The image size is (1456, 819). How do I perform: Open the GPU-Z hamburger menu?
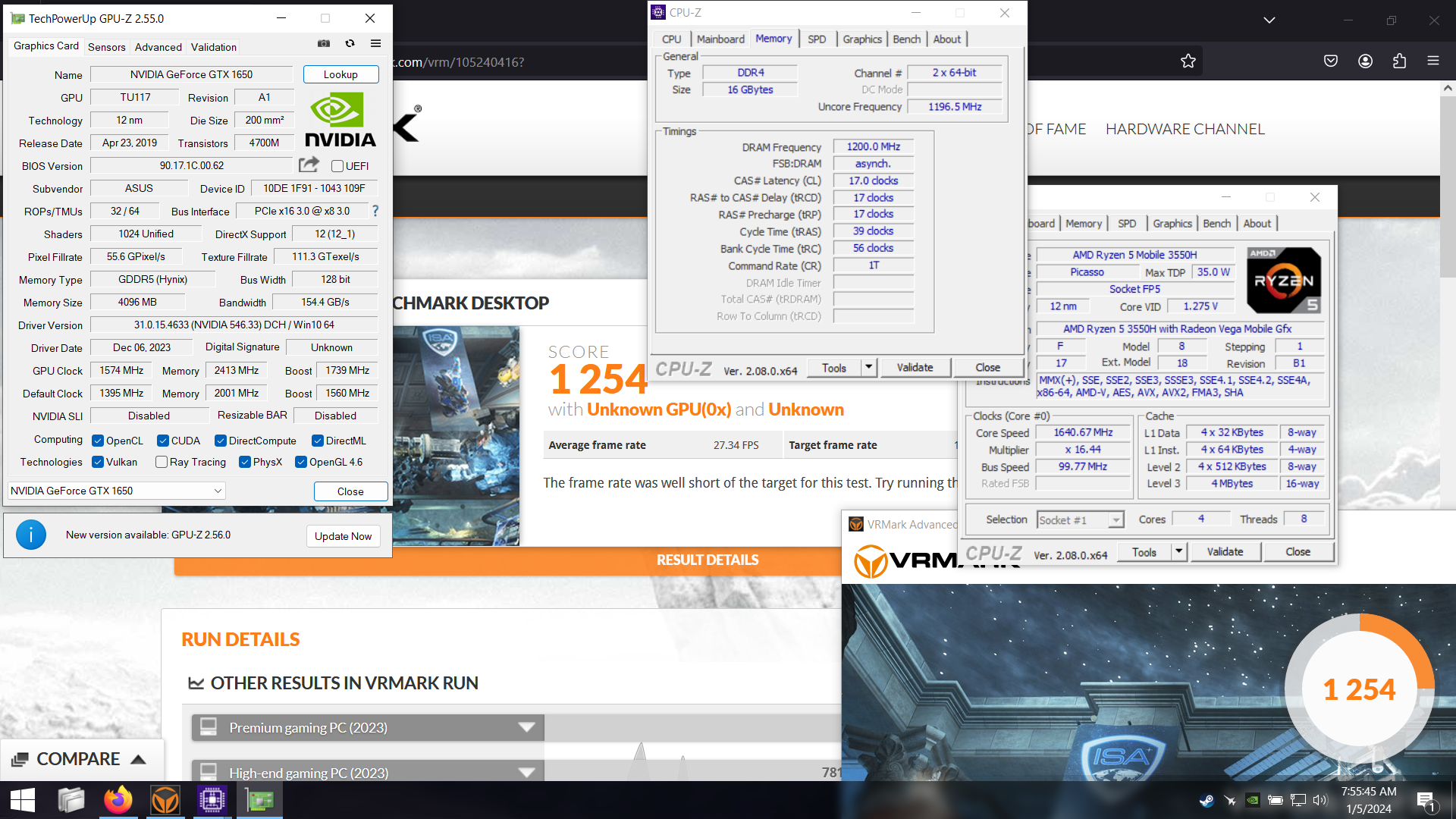point(375,44)
